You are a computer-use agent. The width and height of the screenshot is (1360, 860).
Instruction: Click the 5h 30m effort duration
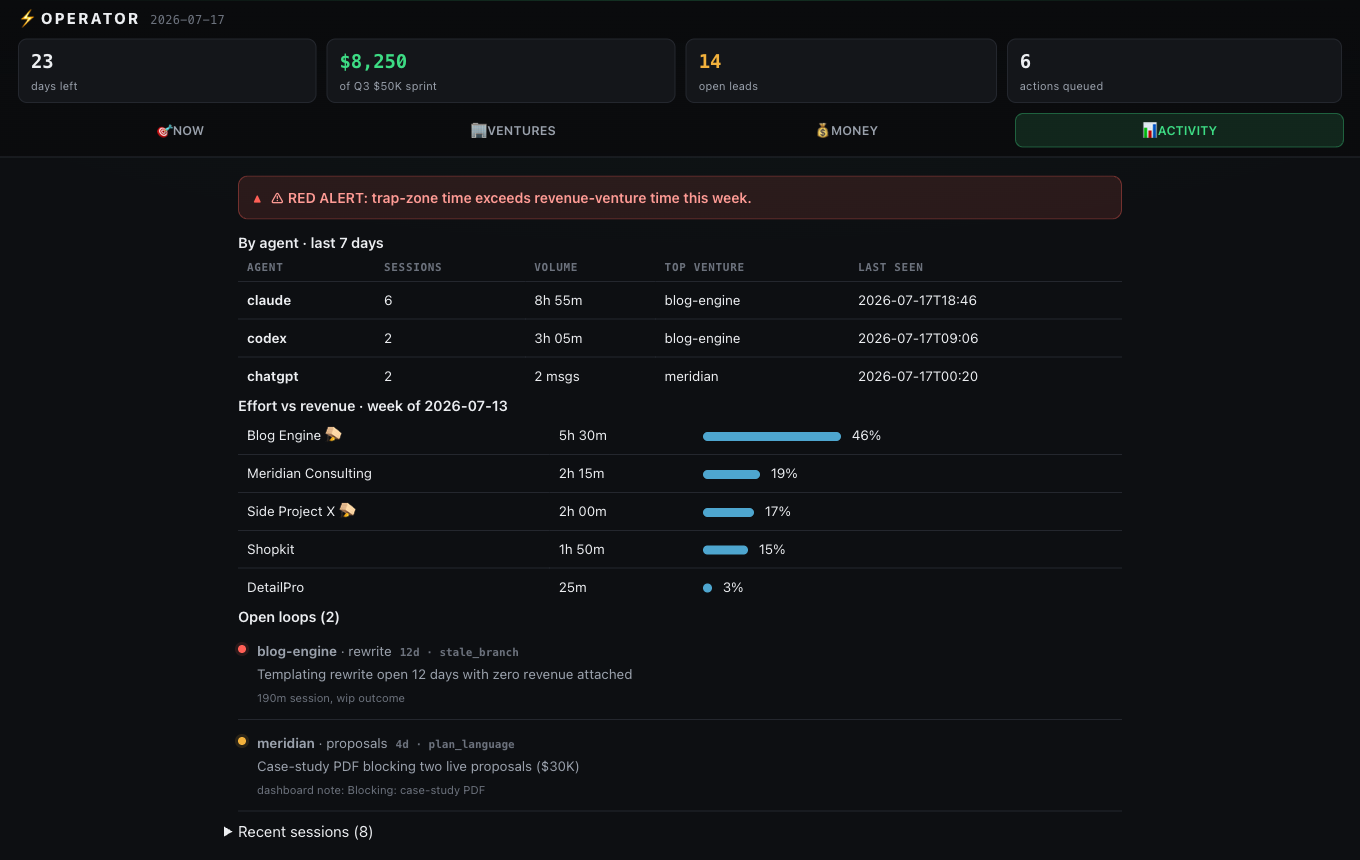(x=583, y=435)
